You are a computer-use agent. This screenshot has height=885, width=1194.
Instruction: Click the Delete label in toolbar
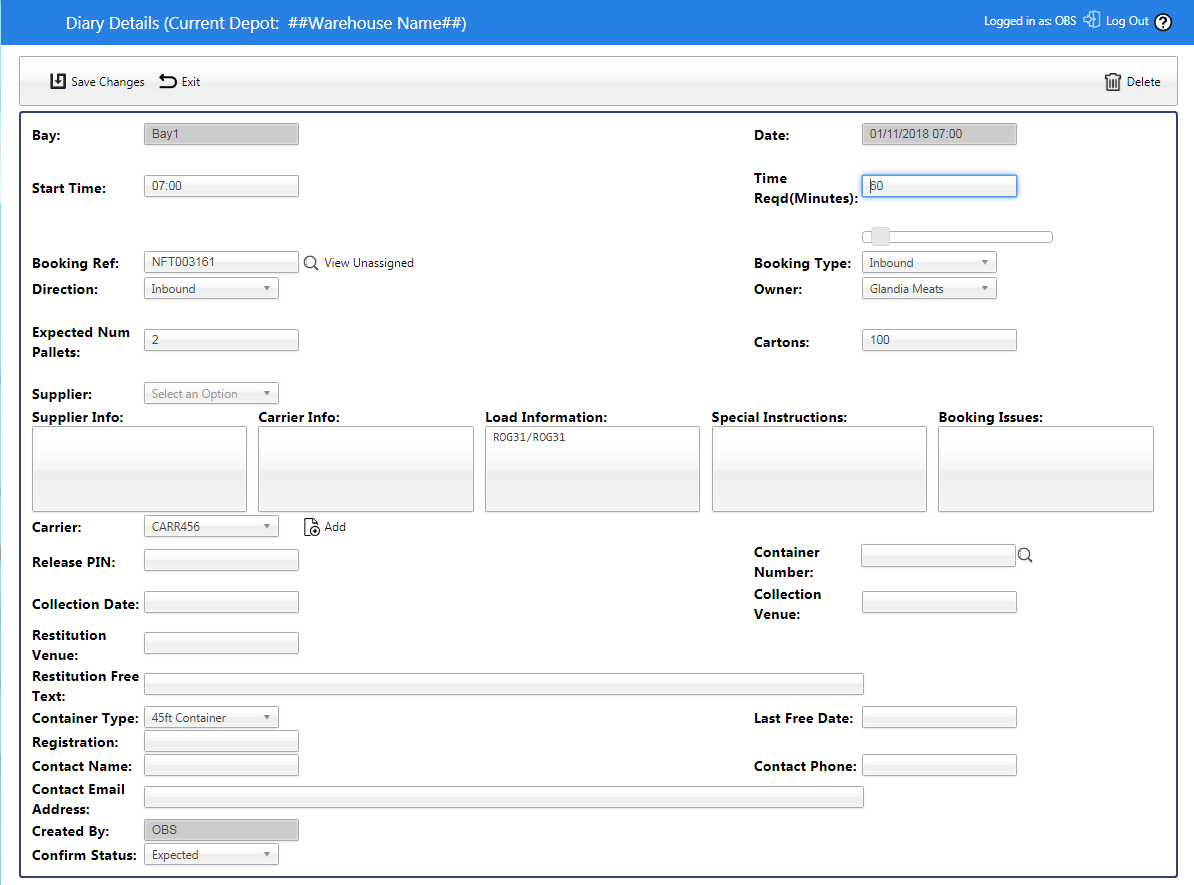[1143, 81]
